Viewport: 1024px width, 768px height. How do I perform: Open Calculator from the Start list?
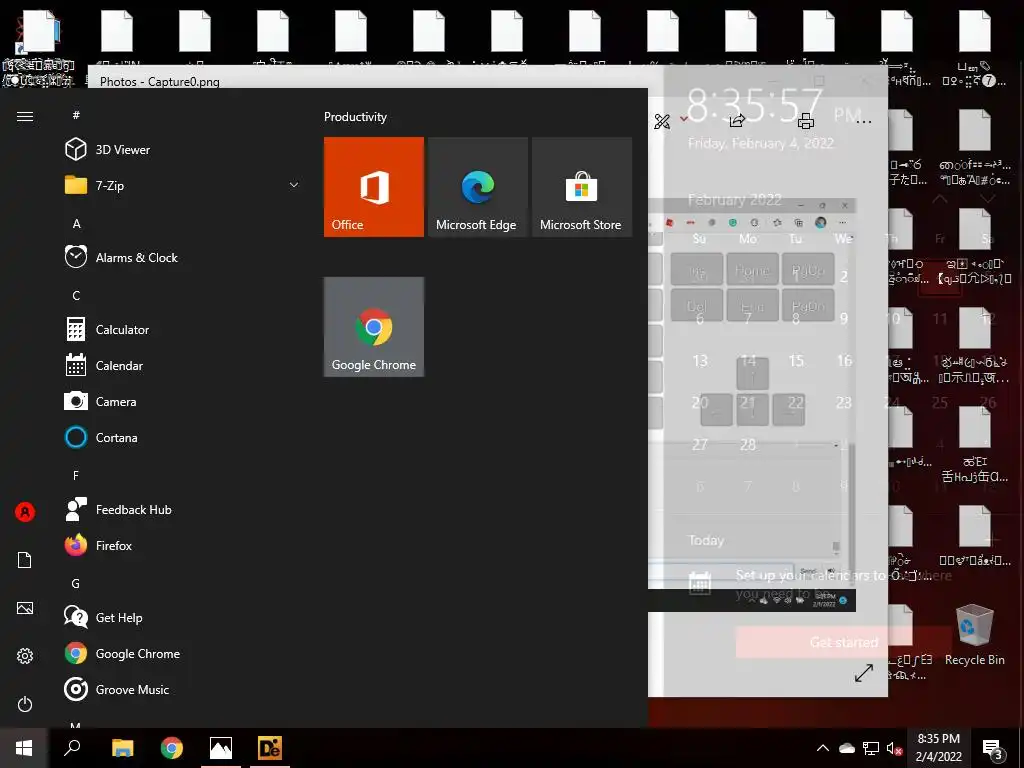tap(121, 330)
